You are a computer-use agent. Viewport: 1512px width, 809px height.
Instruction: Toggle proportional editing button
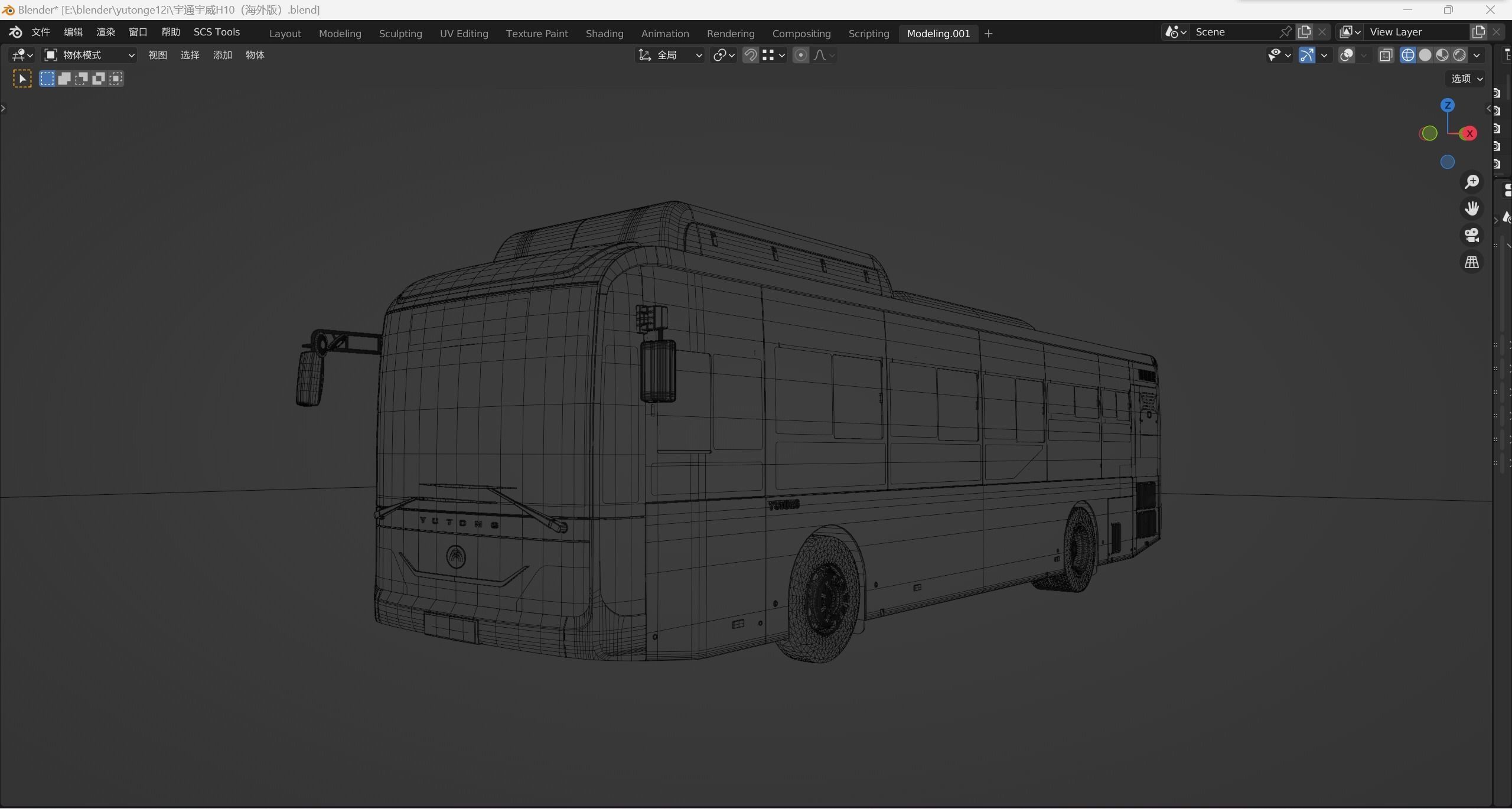[800, 55]
